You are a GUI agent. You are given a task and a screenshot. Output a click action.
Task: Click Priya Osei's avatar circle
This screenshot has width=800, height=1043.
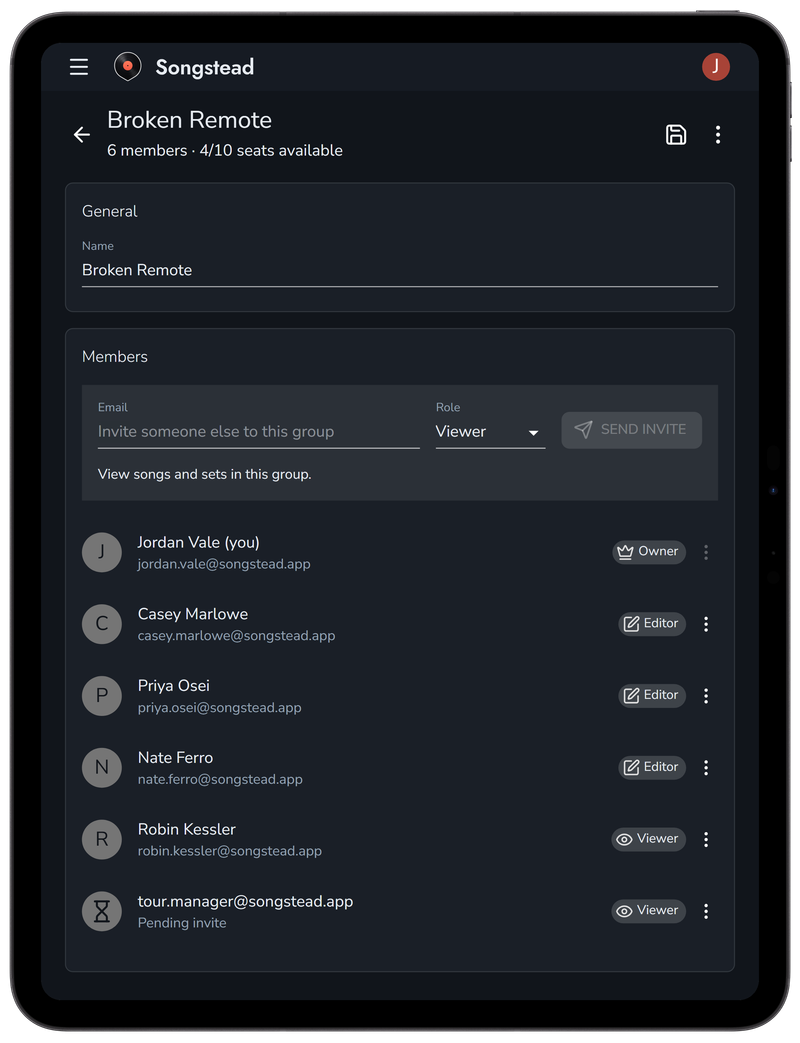coord(102,696)
